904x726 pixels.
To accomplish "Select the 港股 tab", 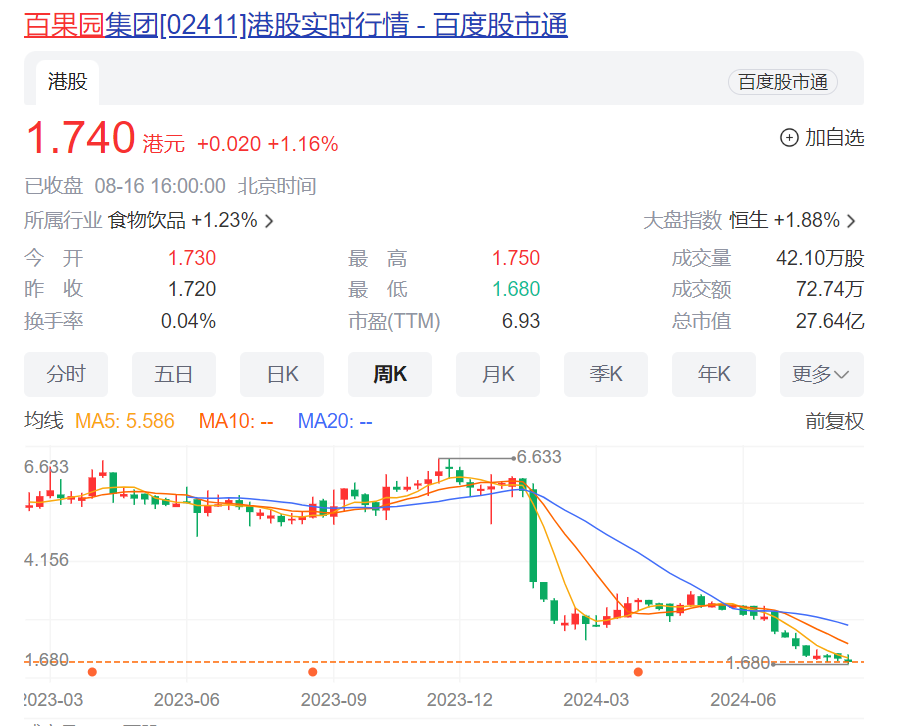I will (68, 82).
